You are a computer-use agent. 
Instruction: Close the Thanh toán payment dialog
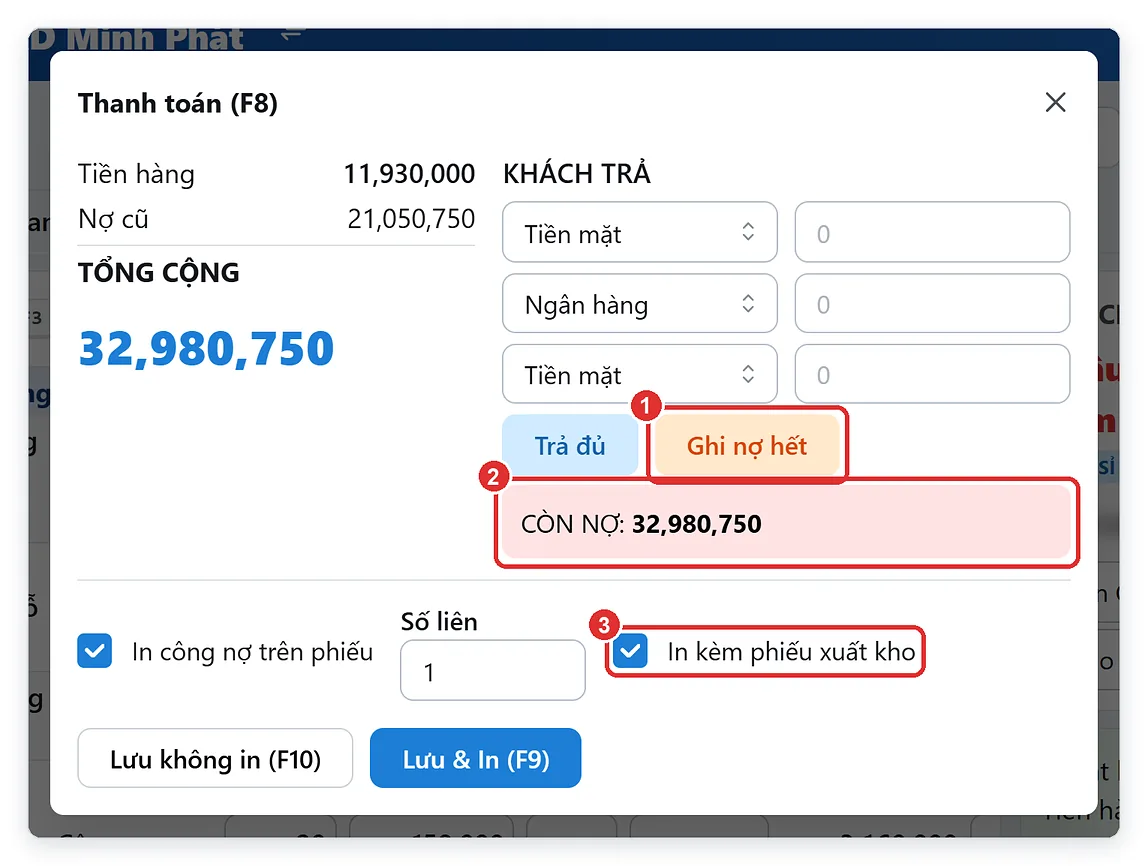1055,102
